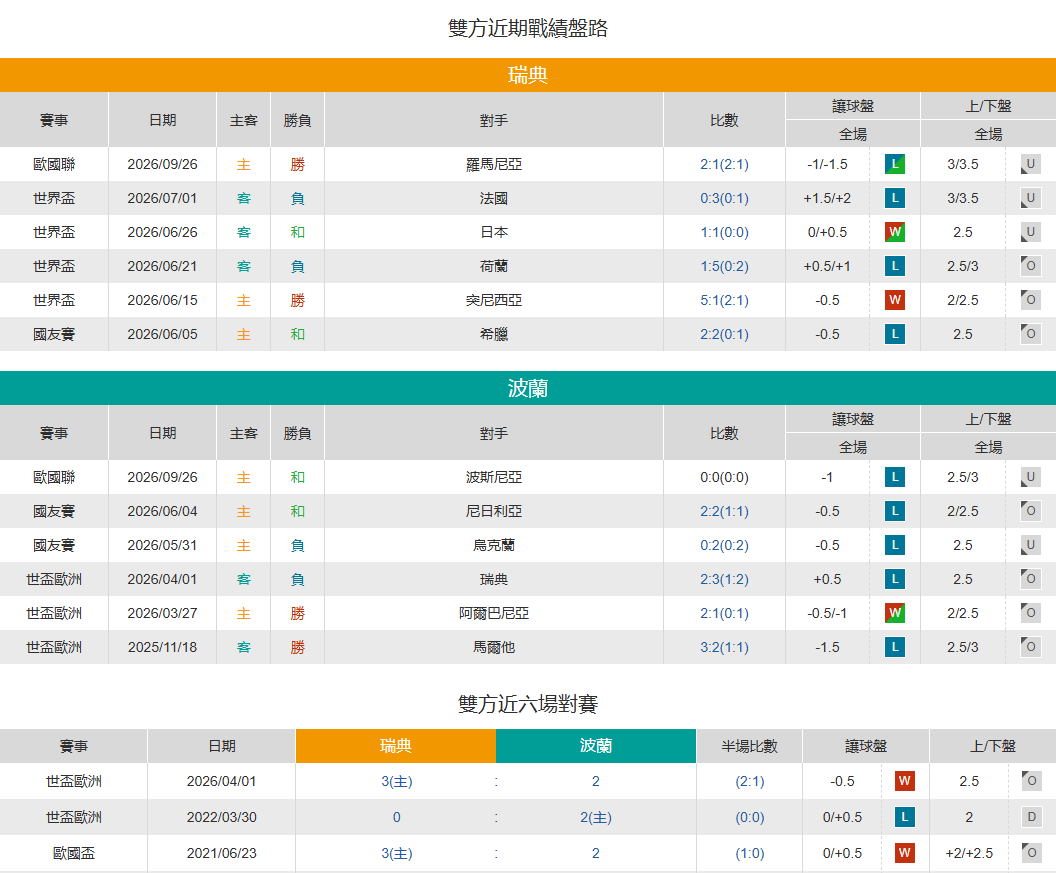Click the W handicap badge in 突尼西亞 row
The image size is (1056, 873).
pos(894,300)
